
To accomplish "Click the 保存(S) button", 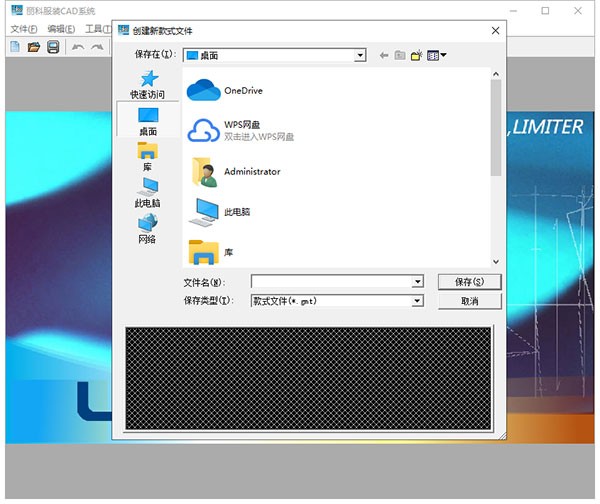I will click(469, 282).
